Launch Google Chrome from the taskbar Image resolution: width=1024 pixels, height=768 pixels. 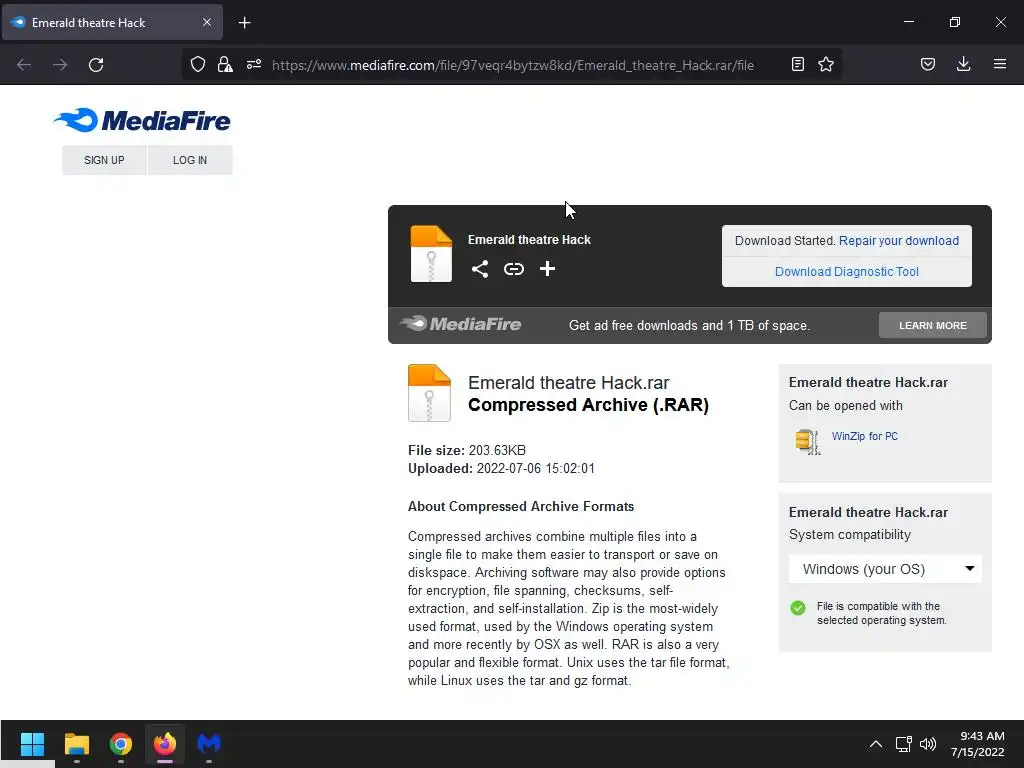[x=121, y=744]
